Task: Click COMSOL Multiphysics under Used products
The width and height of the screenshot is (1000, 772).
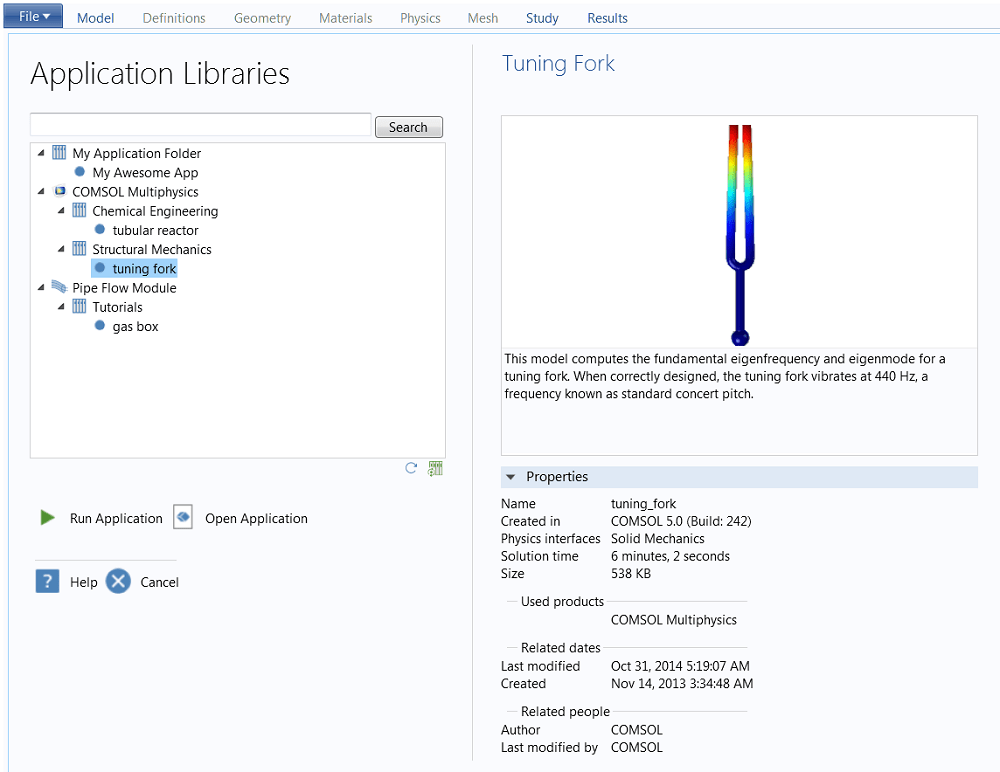Action: 673,620
